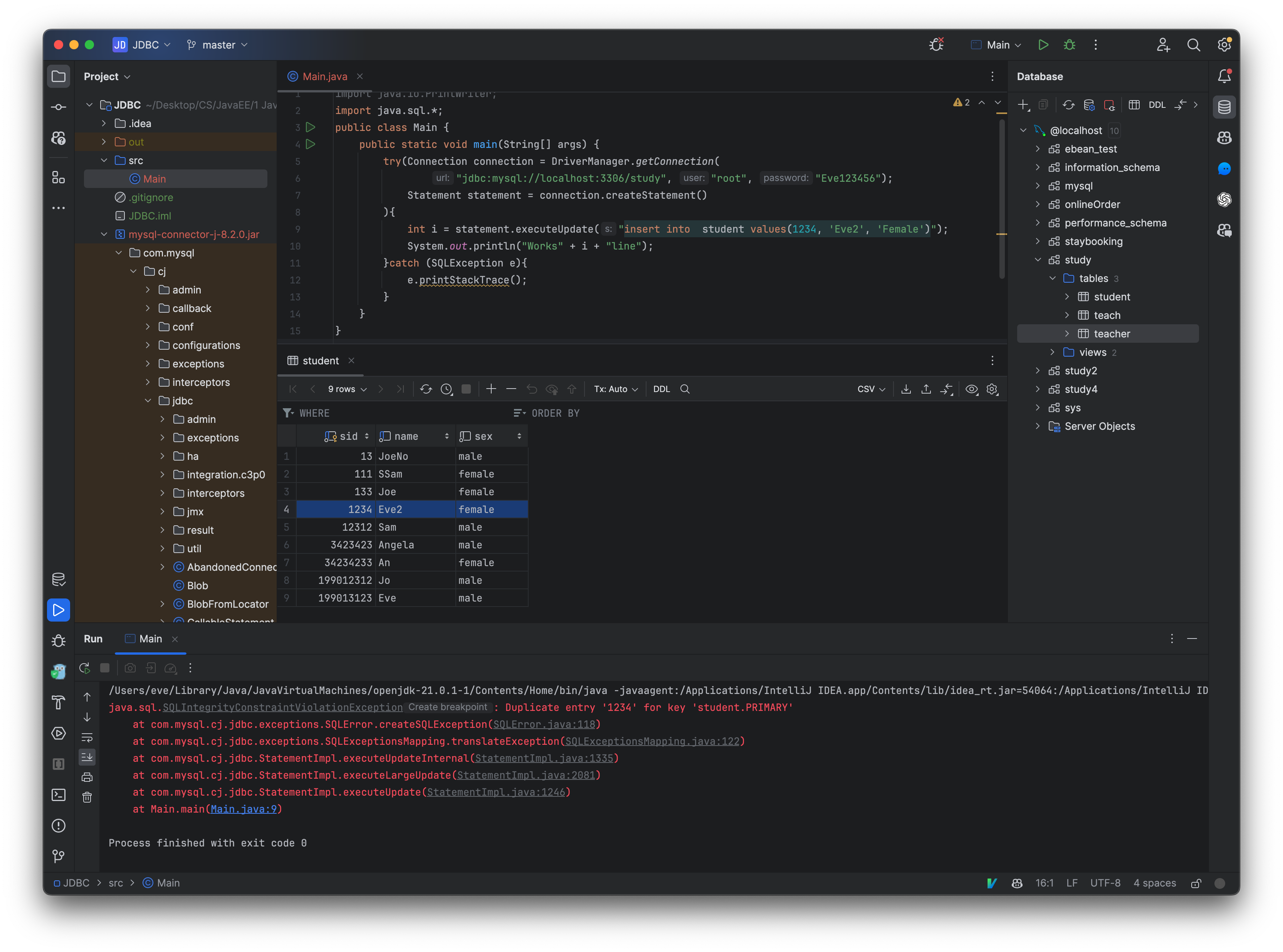Open the Debug tool window in left sidebar
The width and height of the screenshot is (1283, 952).
58,641
